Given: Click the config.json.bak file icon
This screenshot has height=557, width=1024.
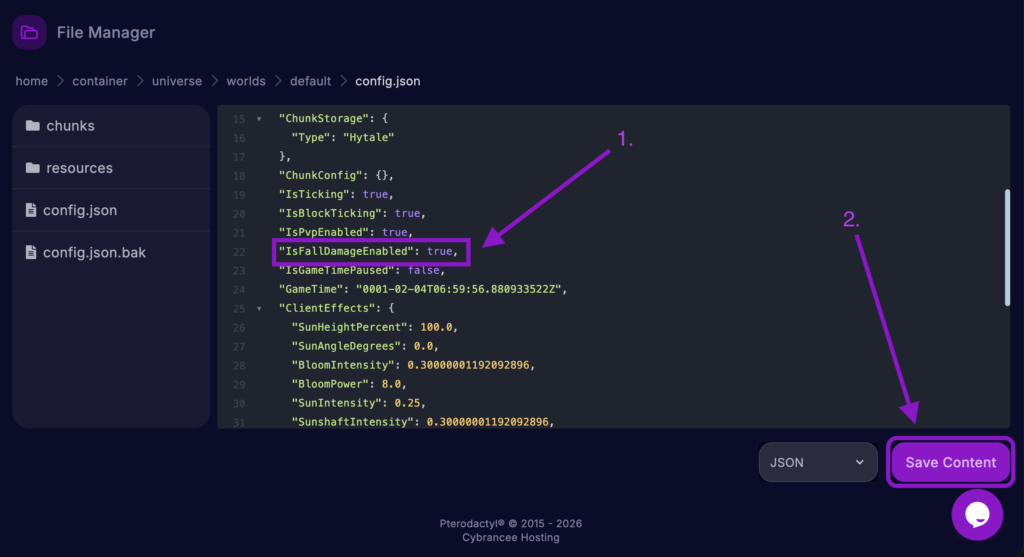Looking at the screenshot, I should [x=32, y=252].
